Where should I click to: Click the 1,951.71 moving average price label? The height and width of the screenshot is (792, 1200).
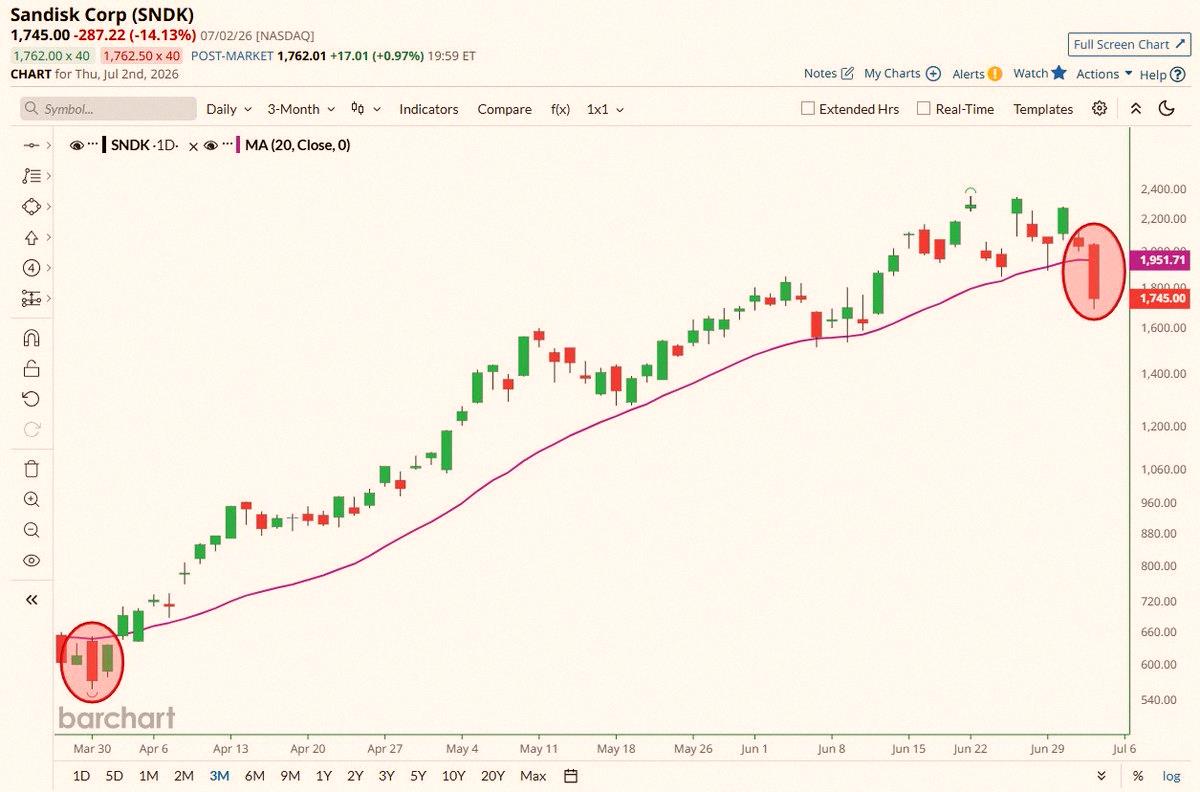coord(1158,260)
